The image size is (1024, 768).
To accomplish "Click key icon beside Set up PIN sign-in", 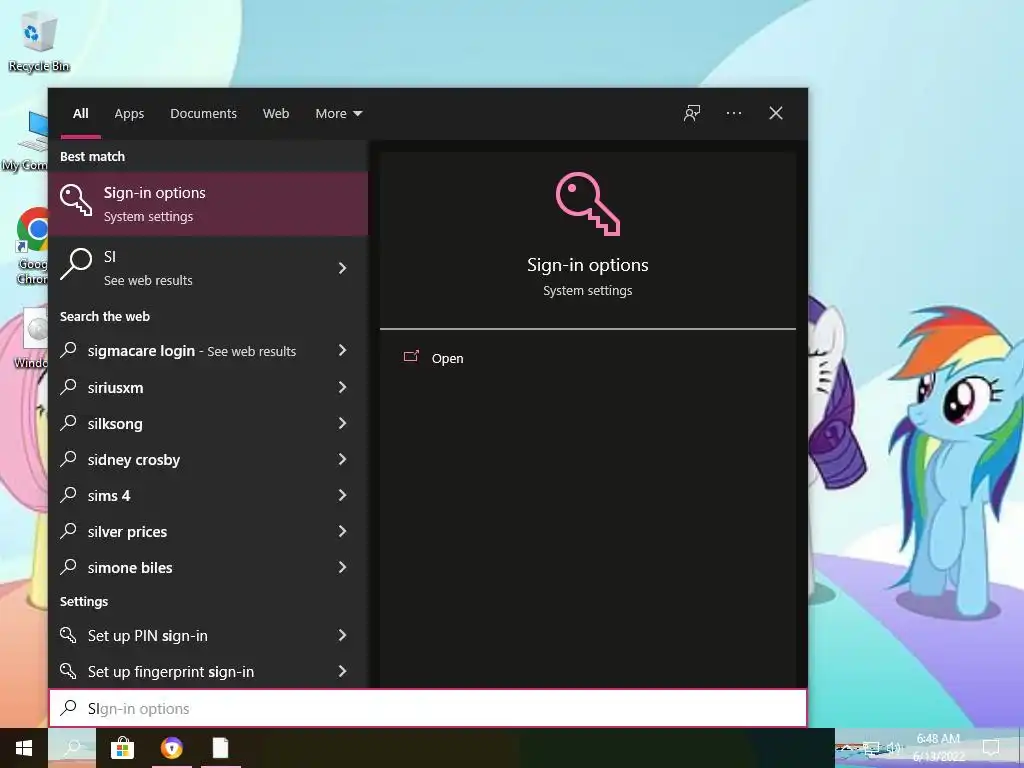I will pyautogui.click(x=68, y=635).
